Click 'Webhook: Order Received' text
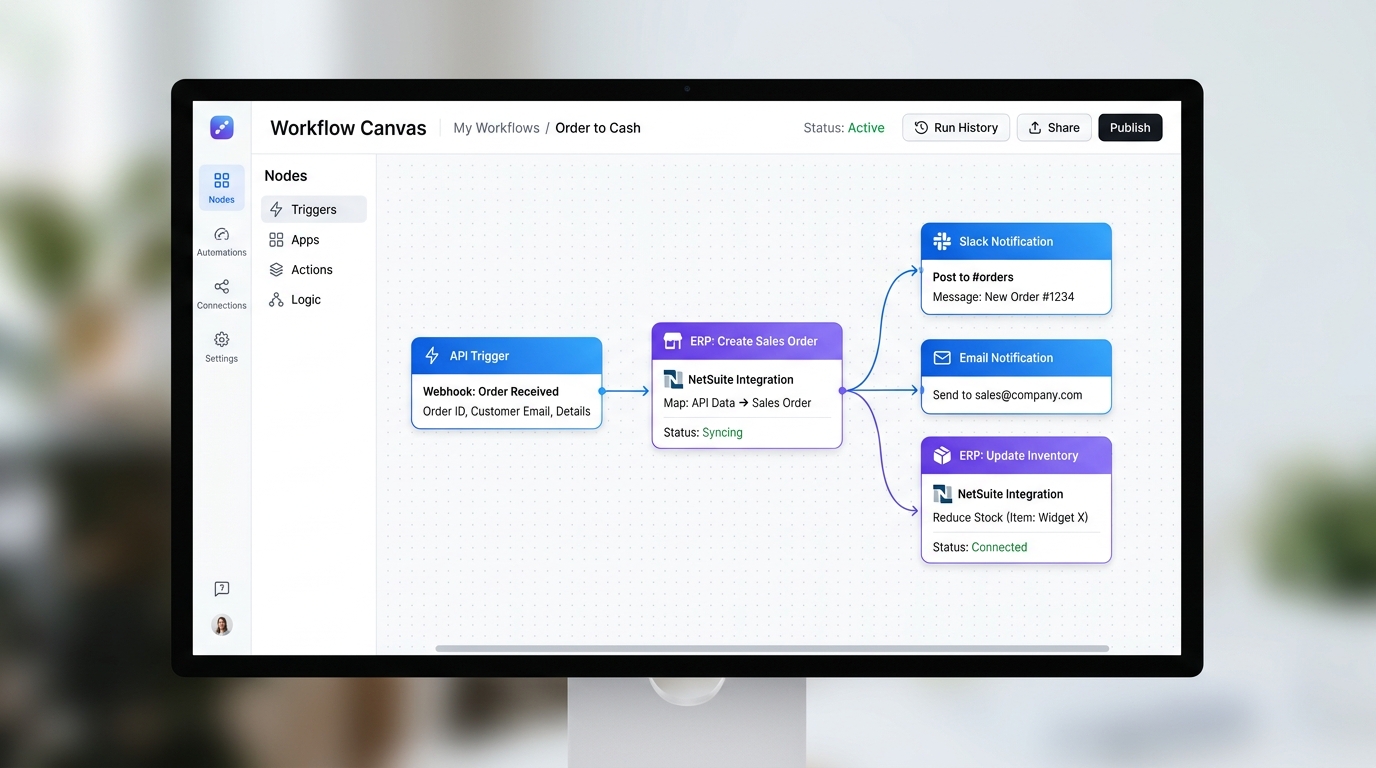The width and height of the screenshot is (1376, 768). [491, 392]
